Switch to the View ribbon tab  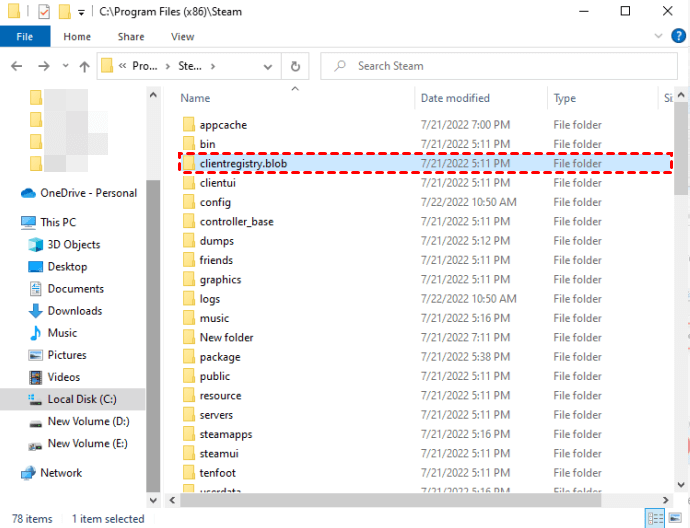[183, 37]
